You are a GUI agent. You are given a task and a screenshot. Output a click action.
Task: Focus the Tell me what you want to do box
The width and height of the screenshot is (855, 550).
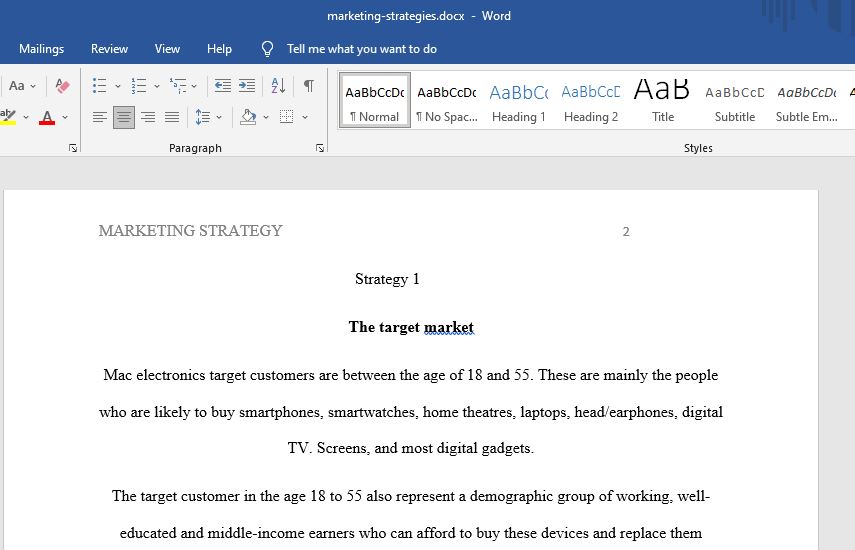(x=362, y=49)
